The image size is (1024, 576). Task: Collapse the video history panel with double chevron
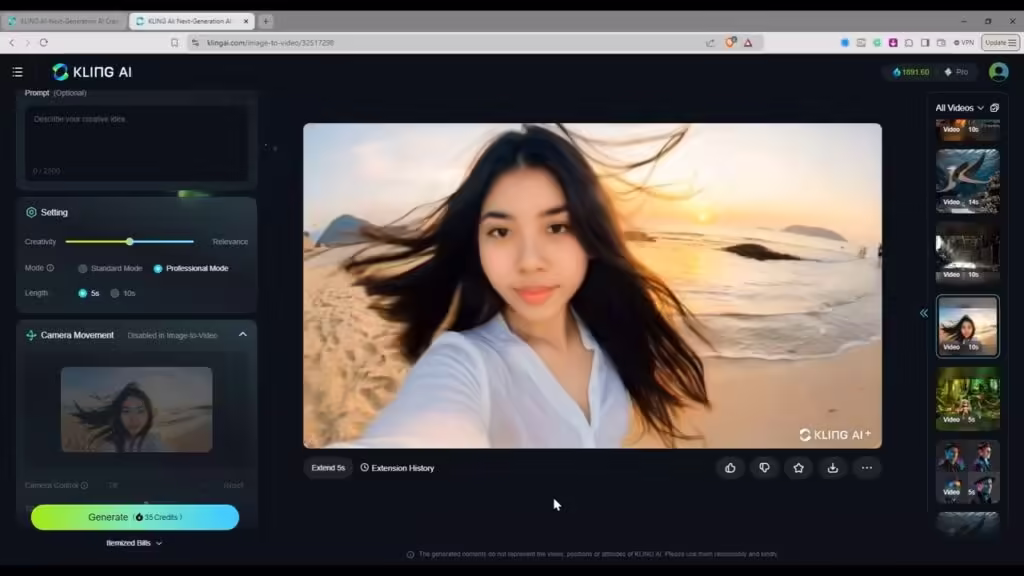click(923, 313)
